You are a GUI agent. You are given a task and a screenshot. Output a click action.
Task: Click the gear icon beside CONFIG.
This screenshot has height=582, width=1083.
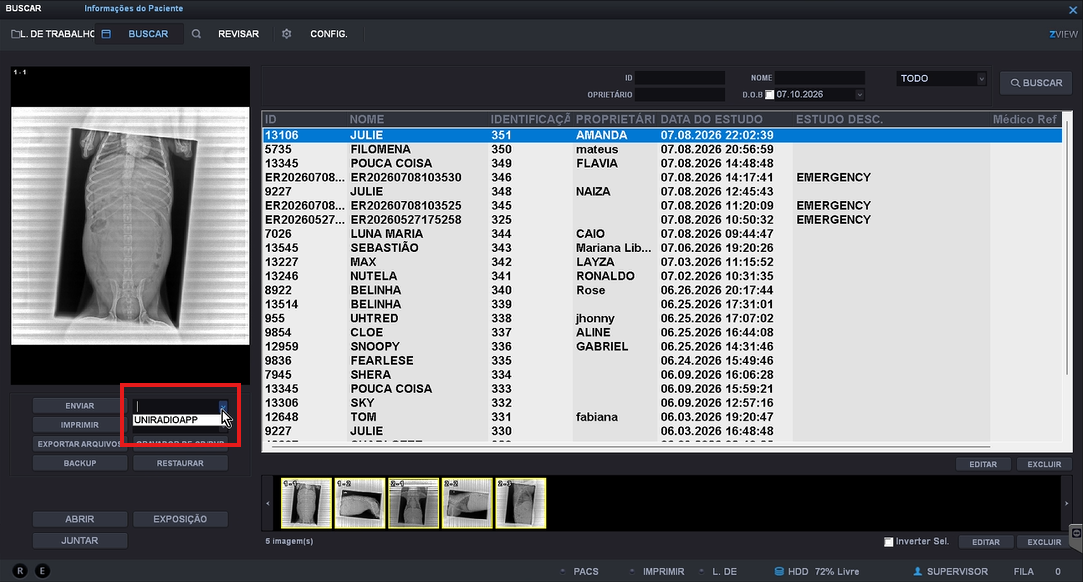coord(287,34)
